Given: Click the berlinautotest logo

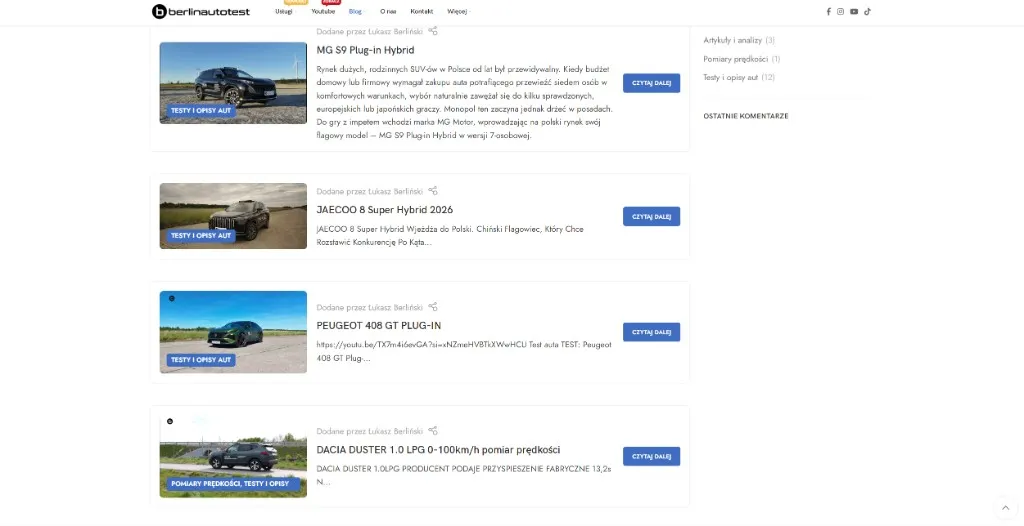Looking at the screenshot, I should tap(200, 11).
